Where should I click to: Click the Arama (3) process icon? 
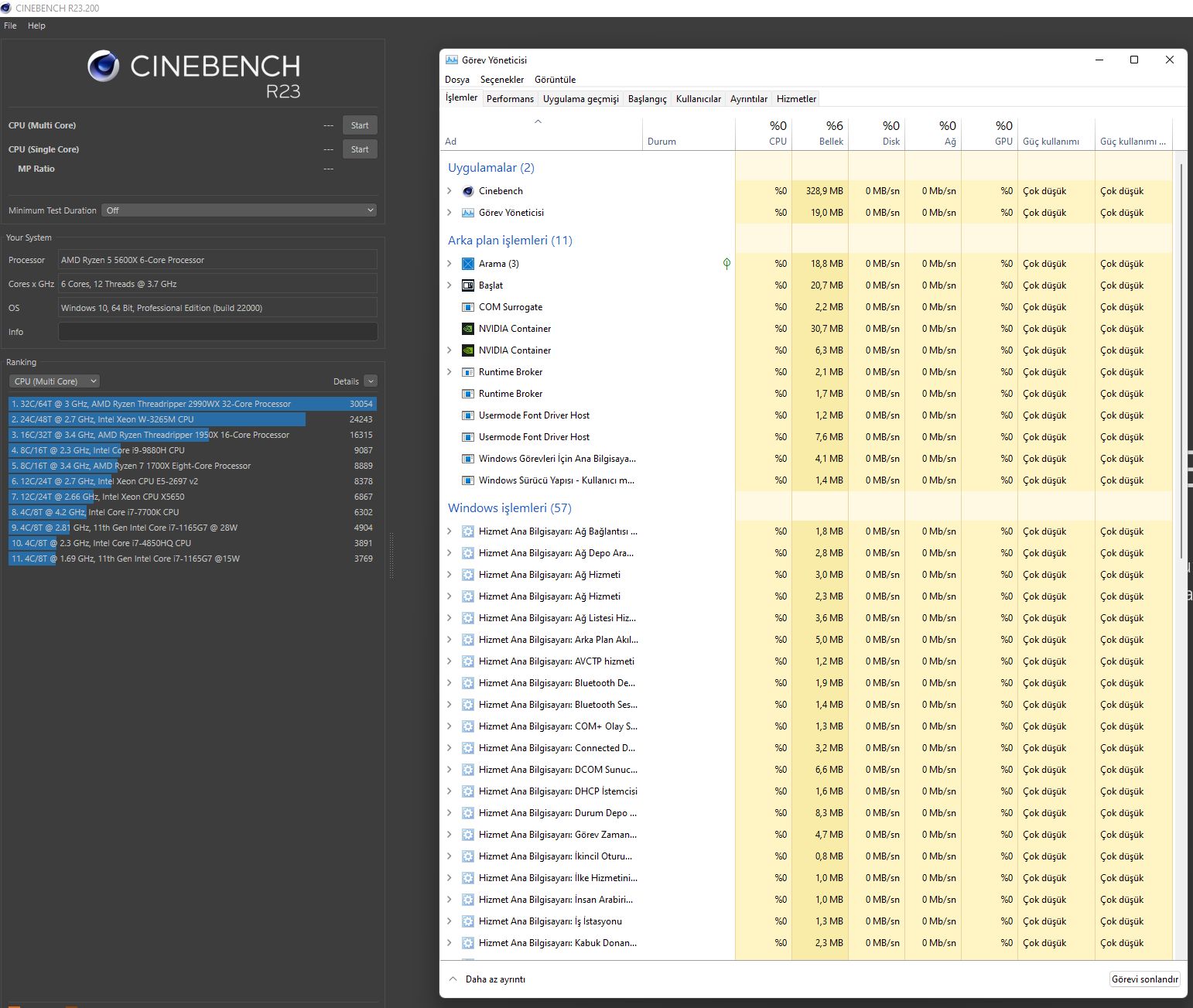[467, 264]
